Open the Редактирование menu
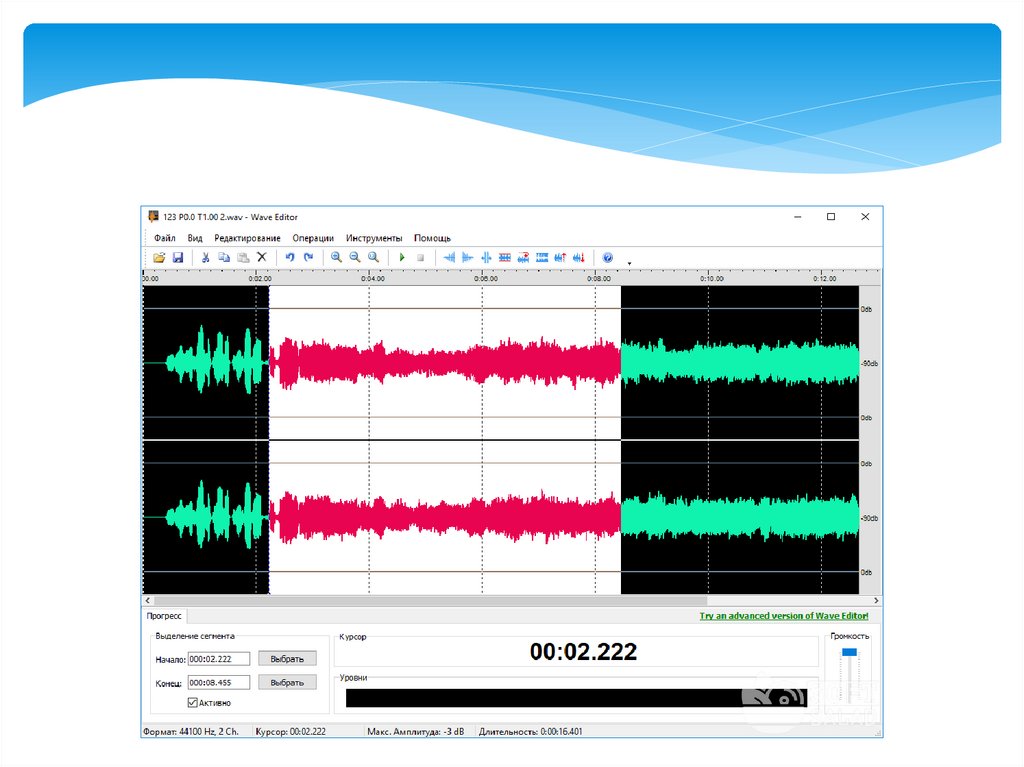Viewport: 1024px width, 767px height. pos(247,238)
